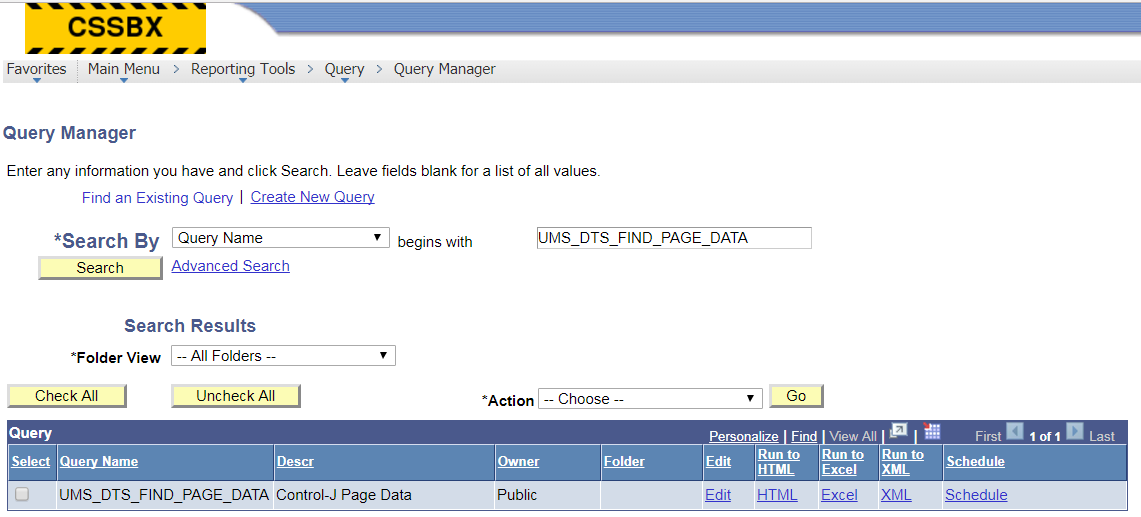Open the Action Choose dropdown

tap(650, 399)
